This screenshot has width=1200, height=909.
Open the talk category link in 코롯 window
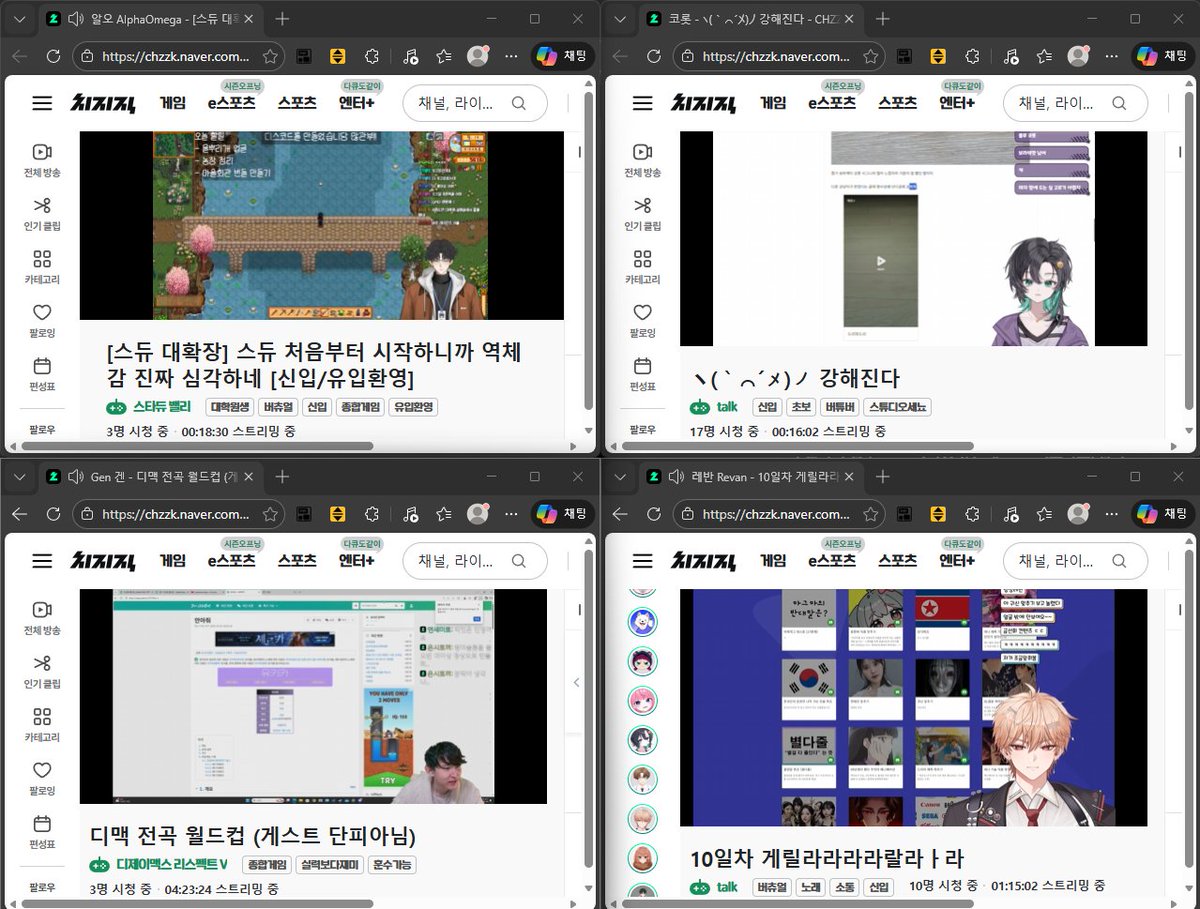(714, 407)
